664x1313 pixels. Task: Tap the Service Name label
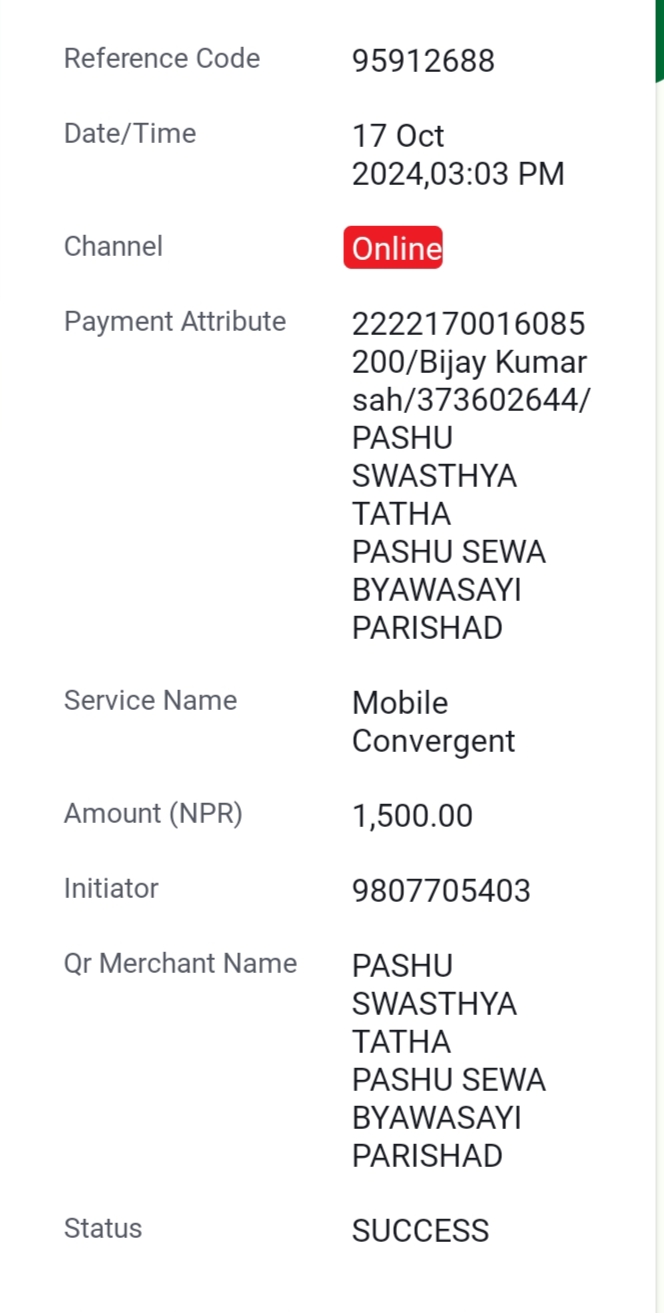[150, 700]
